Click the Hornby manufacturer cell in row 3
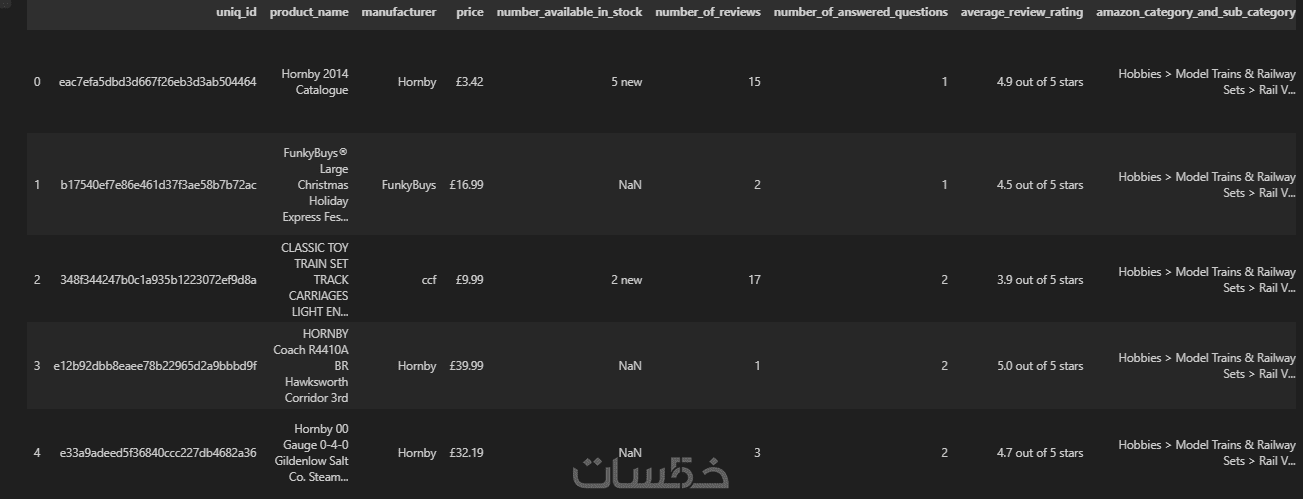This screenshot has width=1303, height=499. (417, 366)
